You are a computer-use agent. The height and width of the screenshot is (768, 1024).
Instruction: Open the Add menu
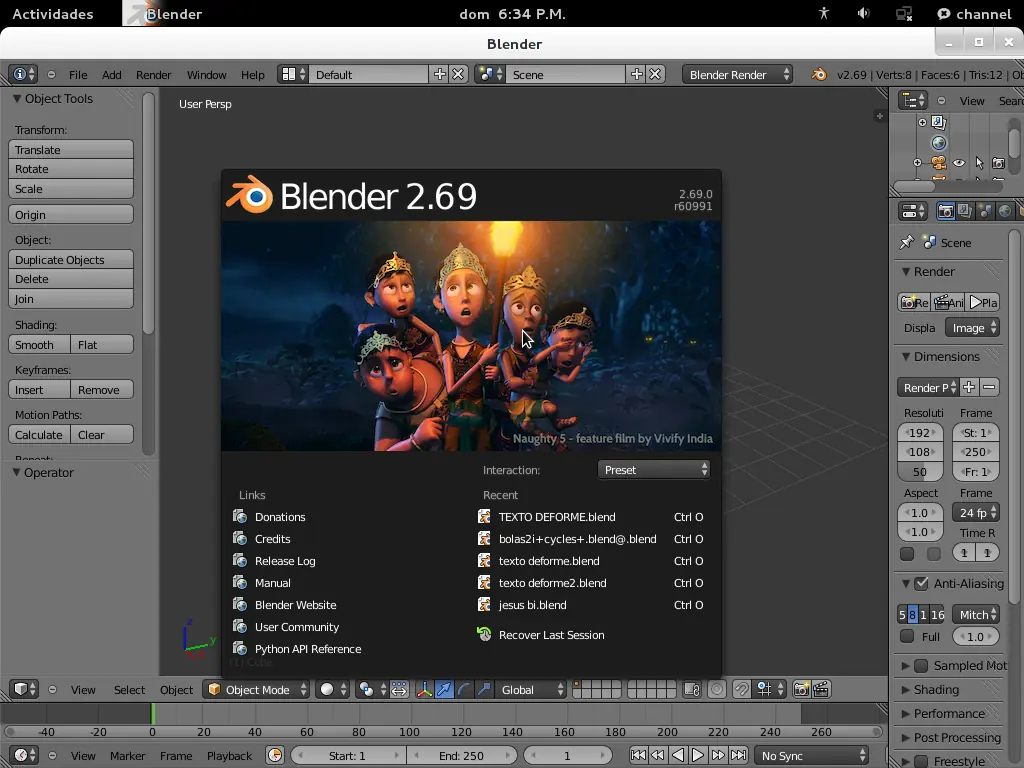[112, 74]
